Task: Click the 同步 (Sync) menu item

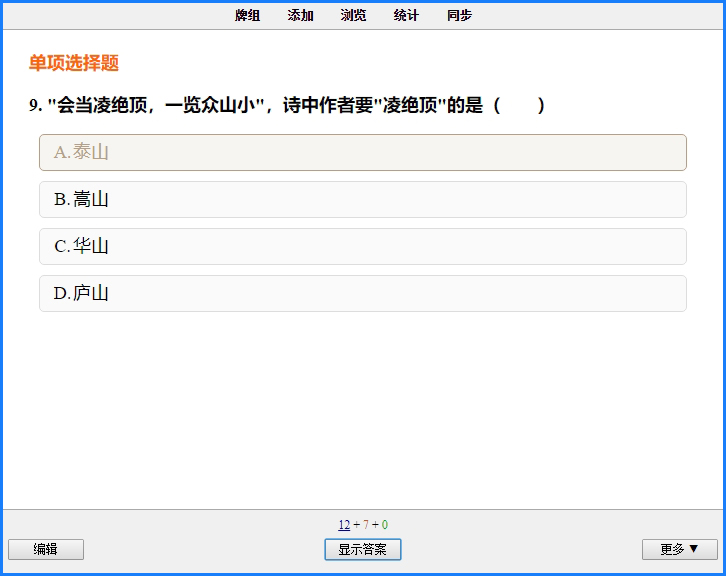Action: [x=459, y=15]
